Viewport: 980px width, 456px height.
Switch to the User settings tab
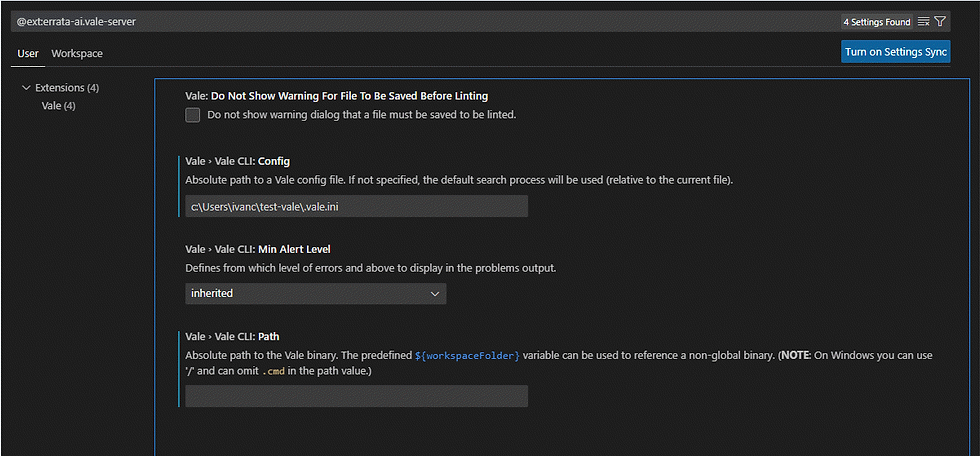point(28,54)
